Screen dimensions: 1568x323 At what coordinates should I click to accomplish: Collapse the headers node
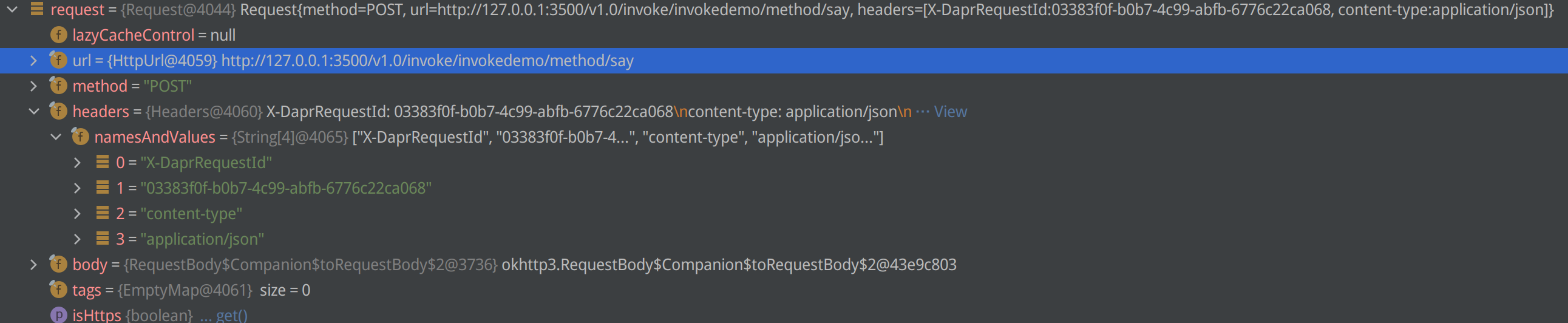pos(34,111)
